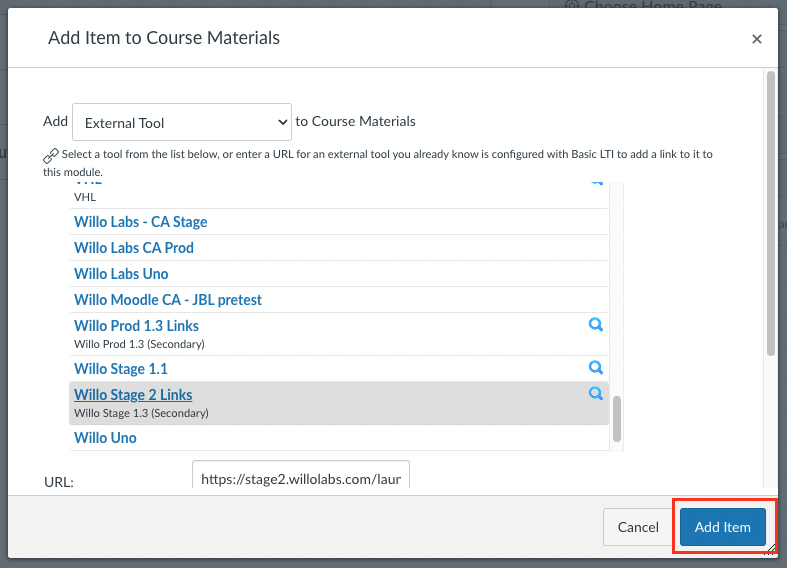Select the Willo Stage 2 Links tool
The image size is (787, 568).
click(x=133, y=395)
